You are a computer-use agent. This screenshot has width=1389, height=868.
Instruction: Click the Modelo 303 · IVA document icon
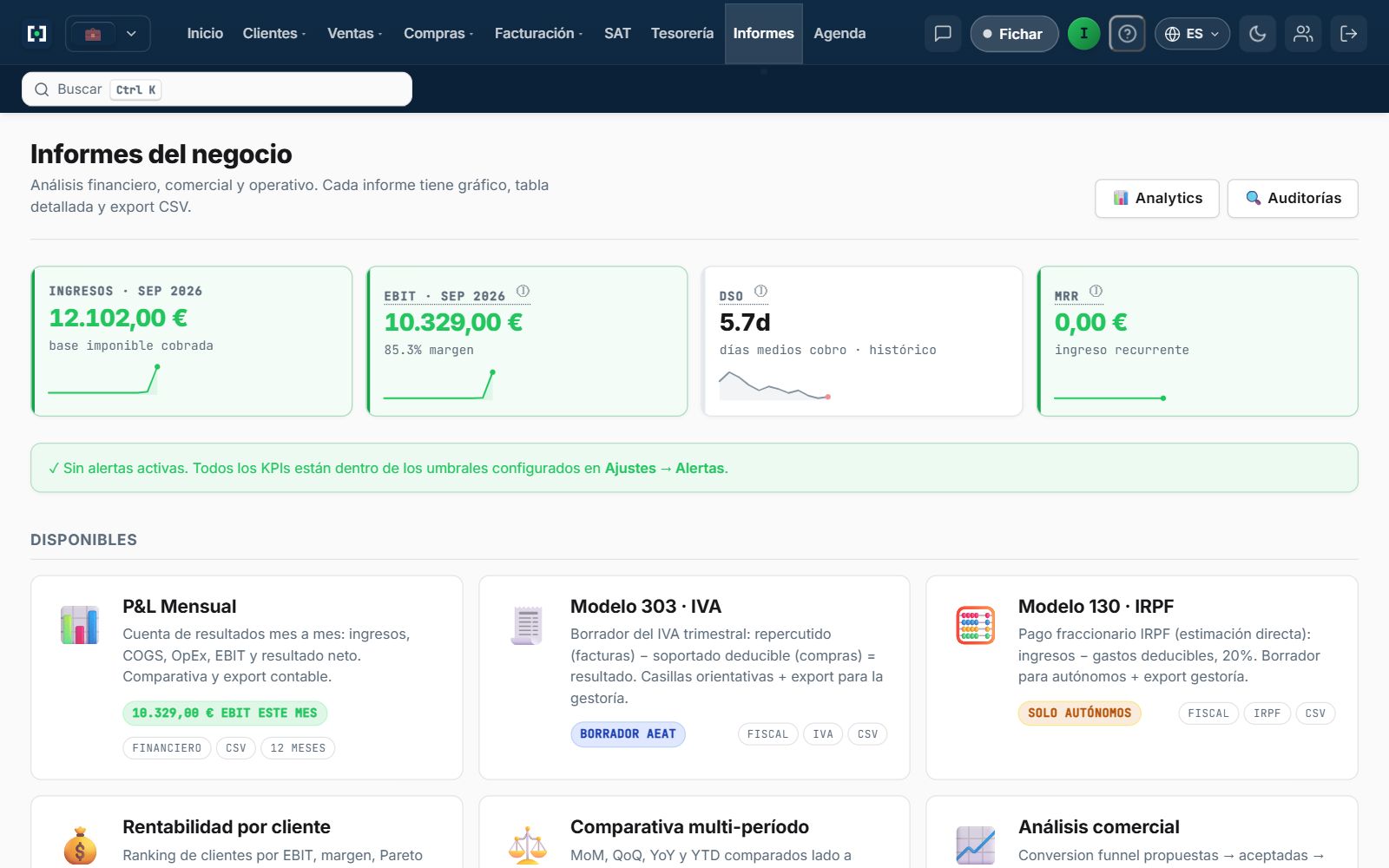click(x=527, y=625)
